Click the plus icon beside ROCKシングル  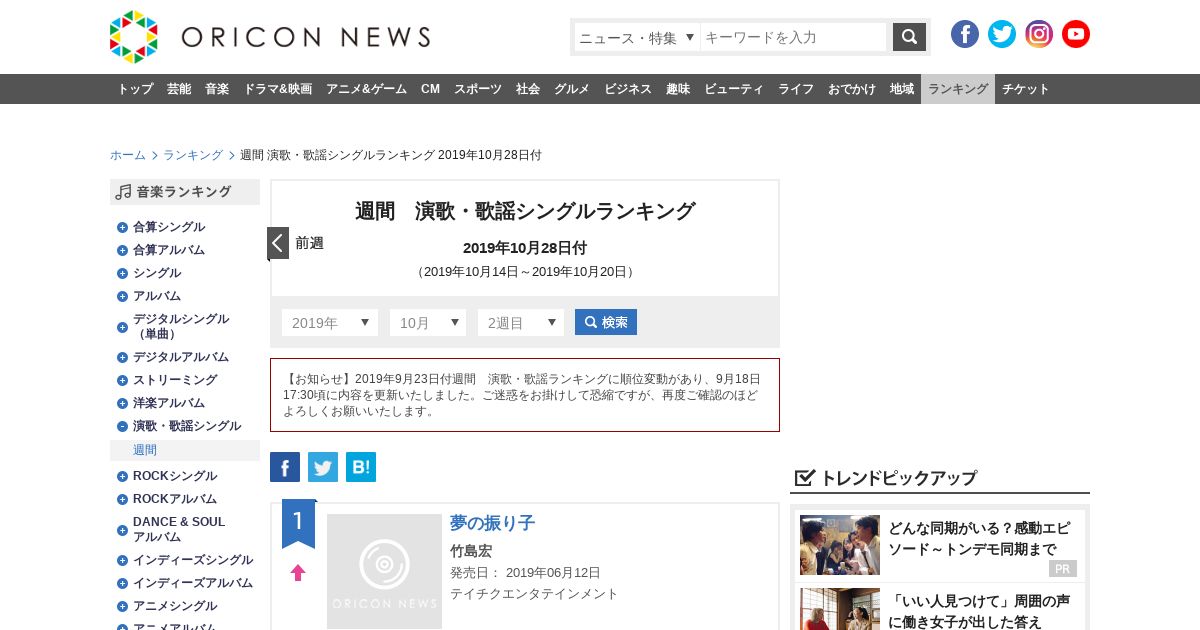point(122,476)
